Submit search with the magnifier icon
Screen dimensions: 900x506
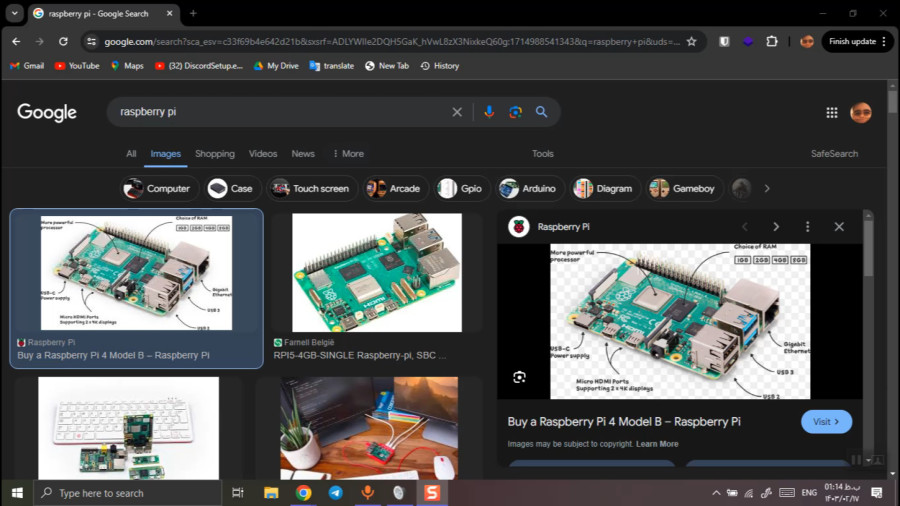pos(541,112)
